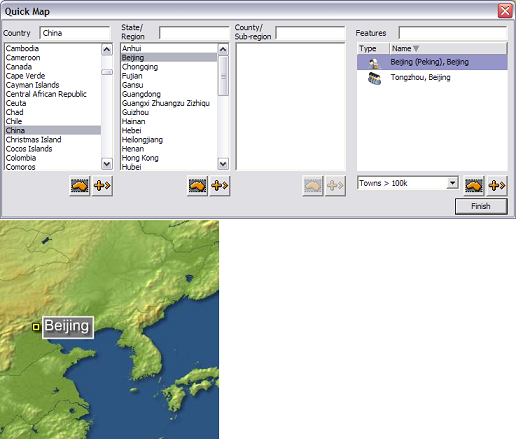This screenshot has height=439, width=516.
Task: Click the map icon beside Towns > 100k dropdown
Action: tap(474, 186)
